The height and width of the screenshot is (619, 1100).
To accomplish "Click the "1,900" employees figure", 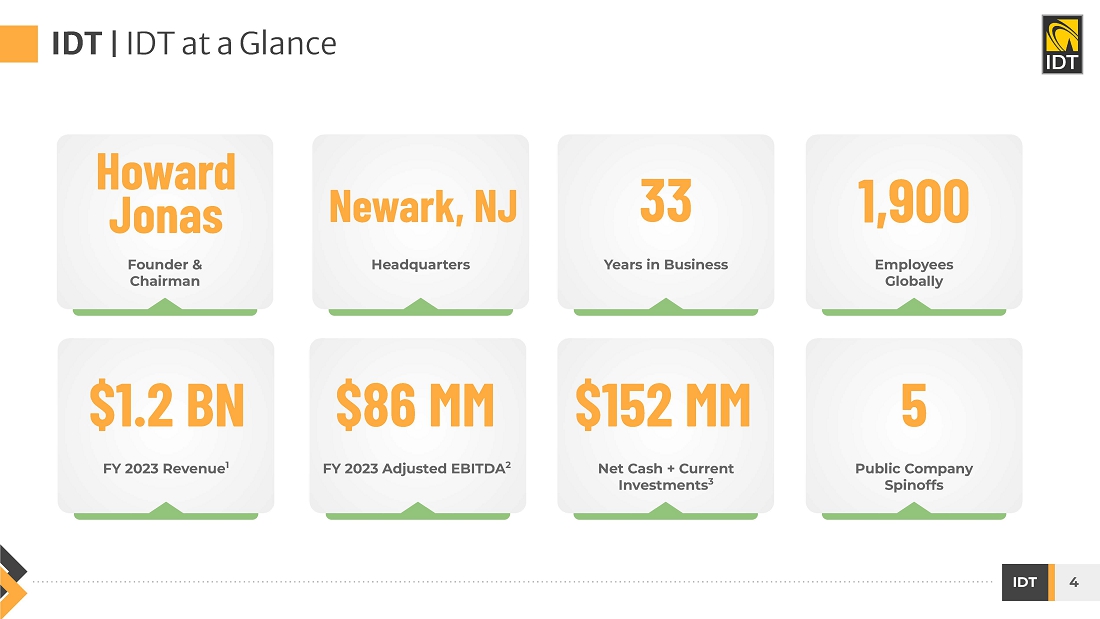I will (913, 201).
